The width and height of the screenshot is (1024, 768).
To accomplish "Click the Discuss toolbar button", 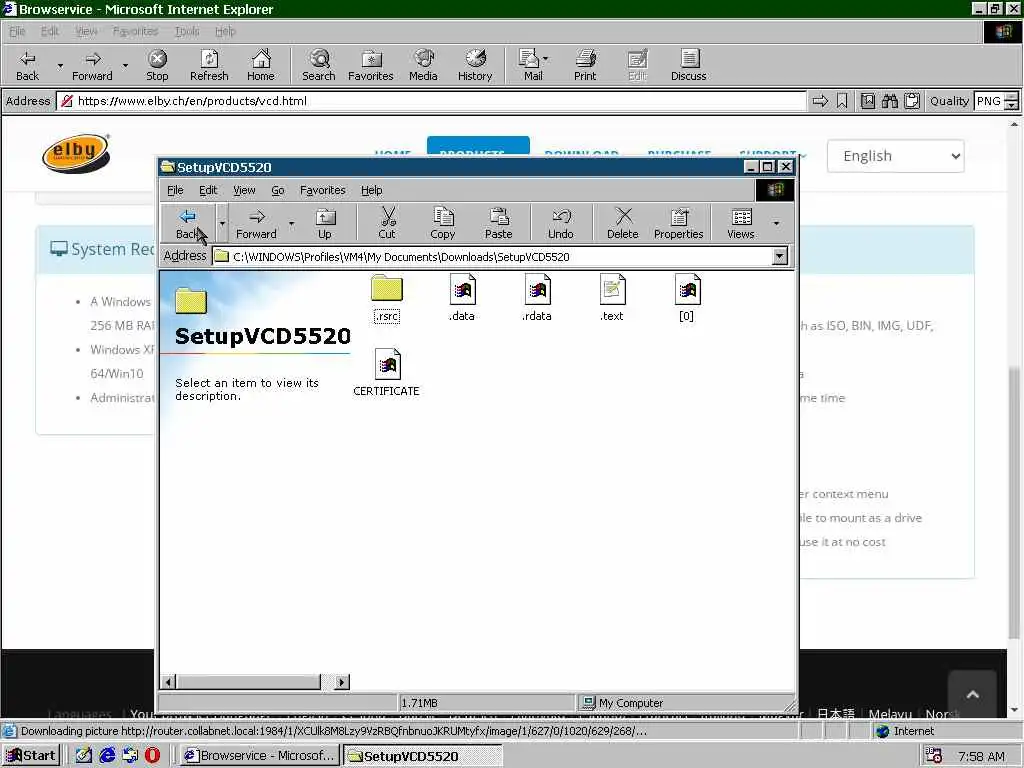I will [689, 65].
